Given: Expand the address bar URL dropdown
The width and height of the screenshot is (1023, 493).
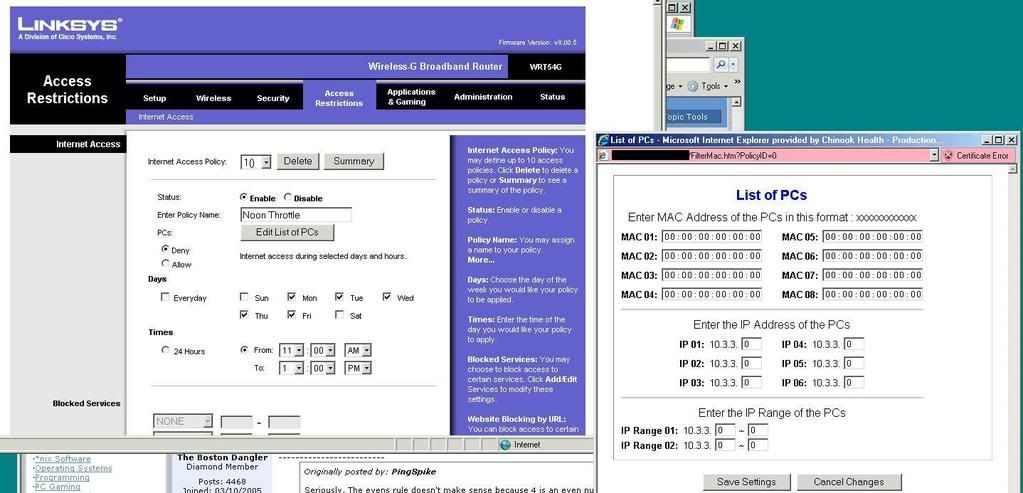Looking at the screenshot, I should click(x=934, y=156).
